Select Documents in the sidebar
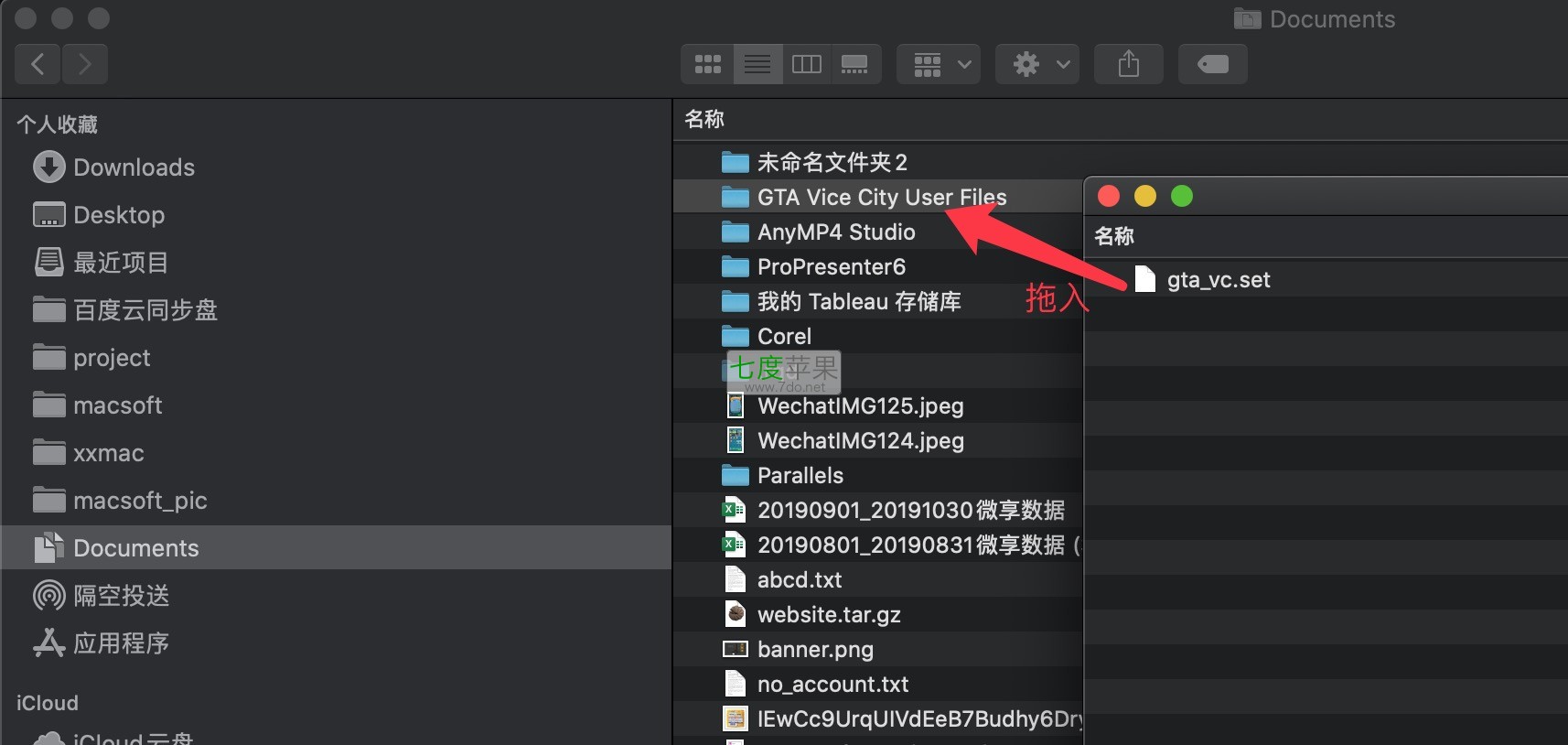 tap(337, 547)
